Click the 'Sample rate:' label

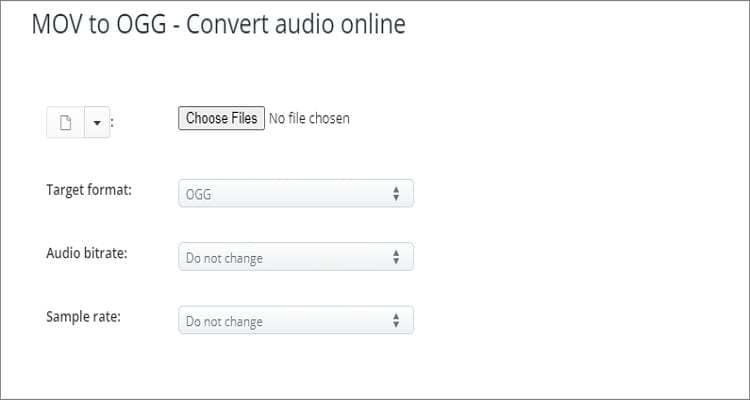pyautogui.click(x=84, y=317)
